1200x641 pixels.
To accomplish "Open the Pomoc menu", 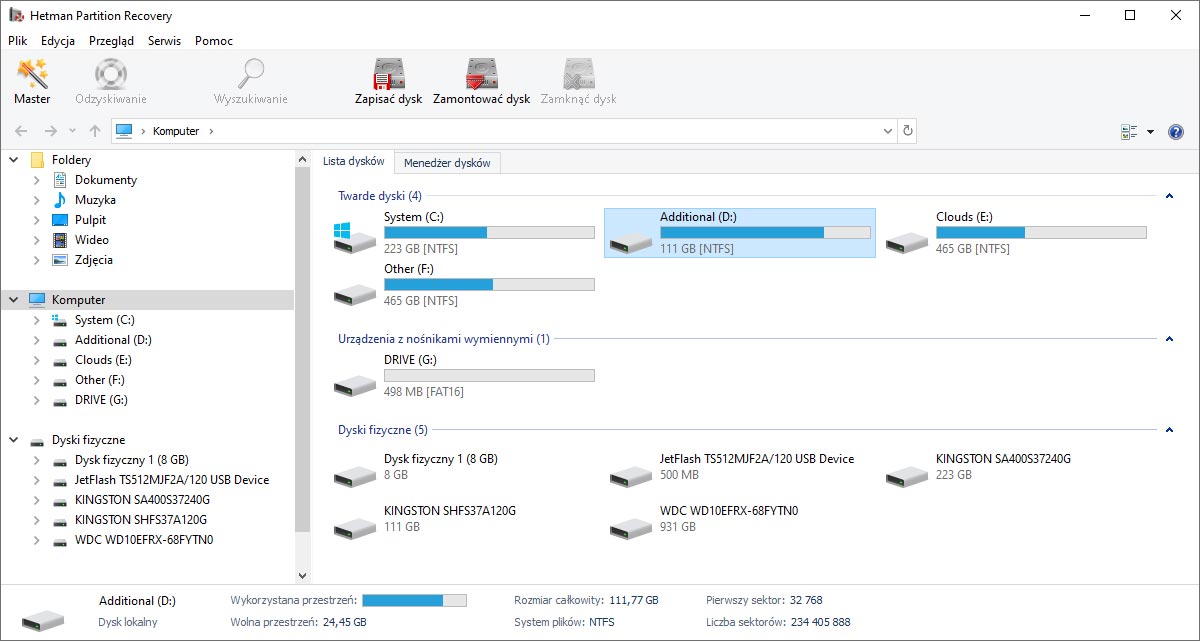I will point(214,41).
